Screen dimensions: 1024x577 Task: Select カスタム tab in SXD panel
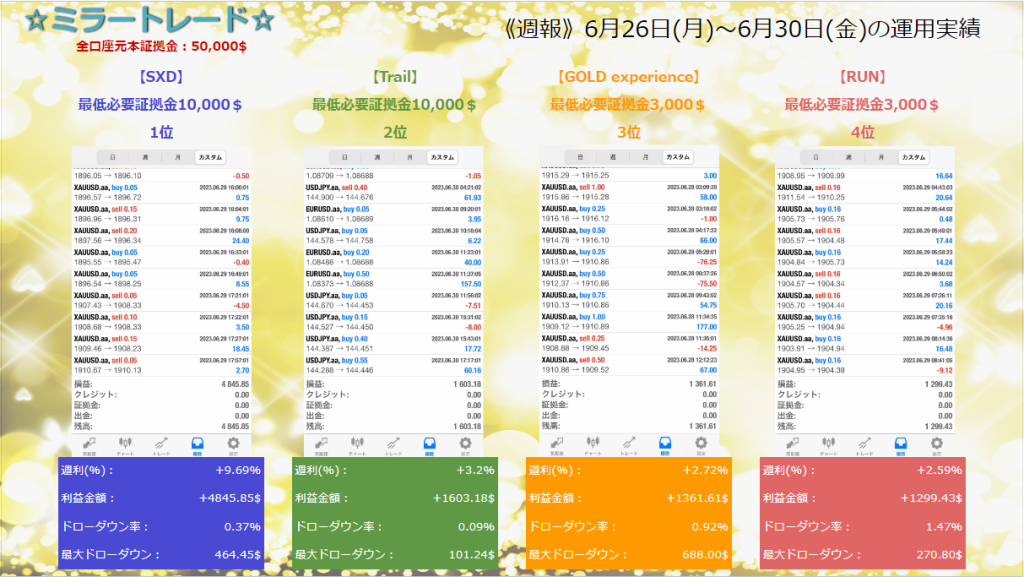click(209, 157)
